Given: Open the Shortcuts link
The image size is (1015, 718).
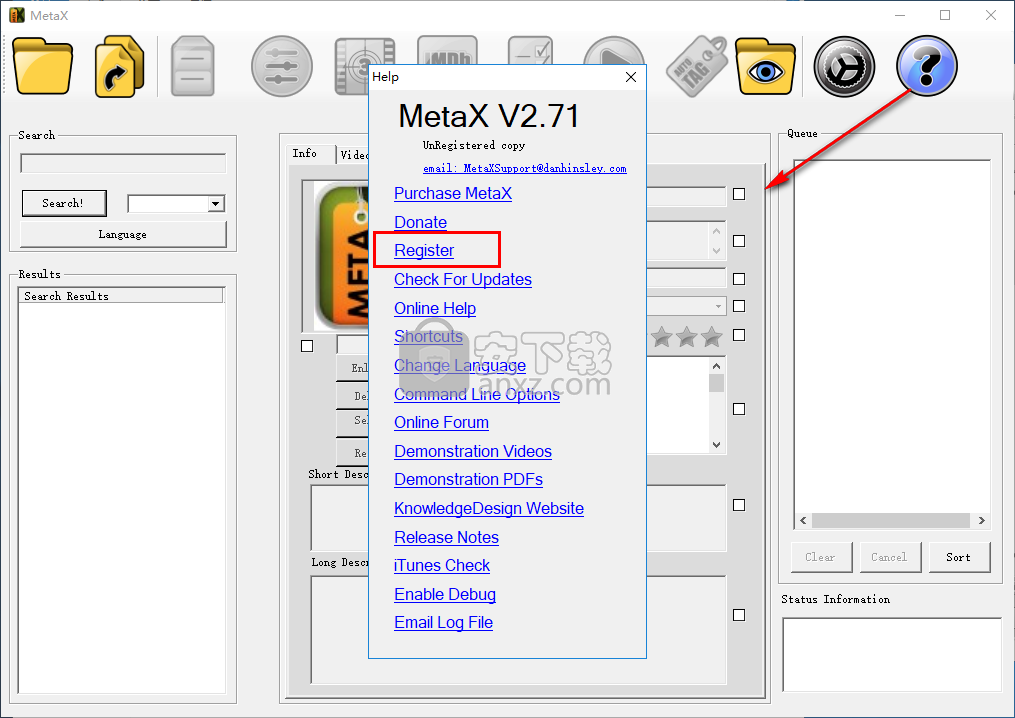Looking at the screenshot, I should coord(429,337).
